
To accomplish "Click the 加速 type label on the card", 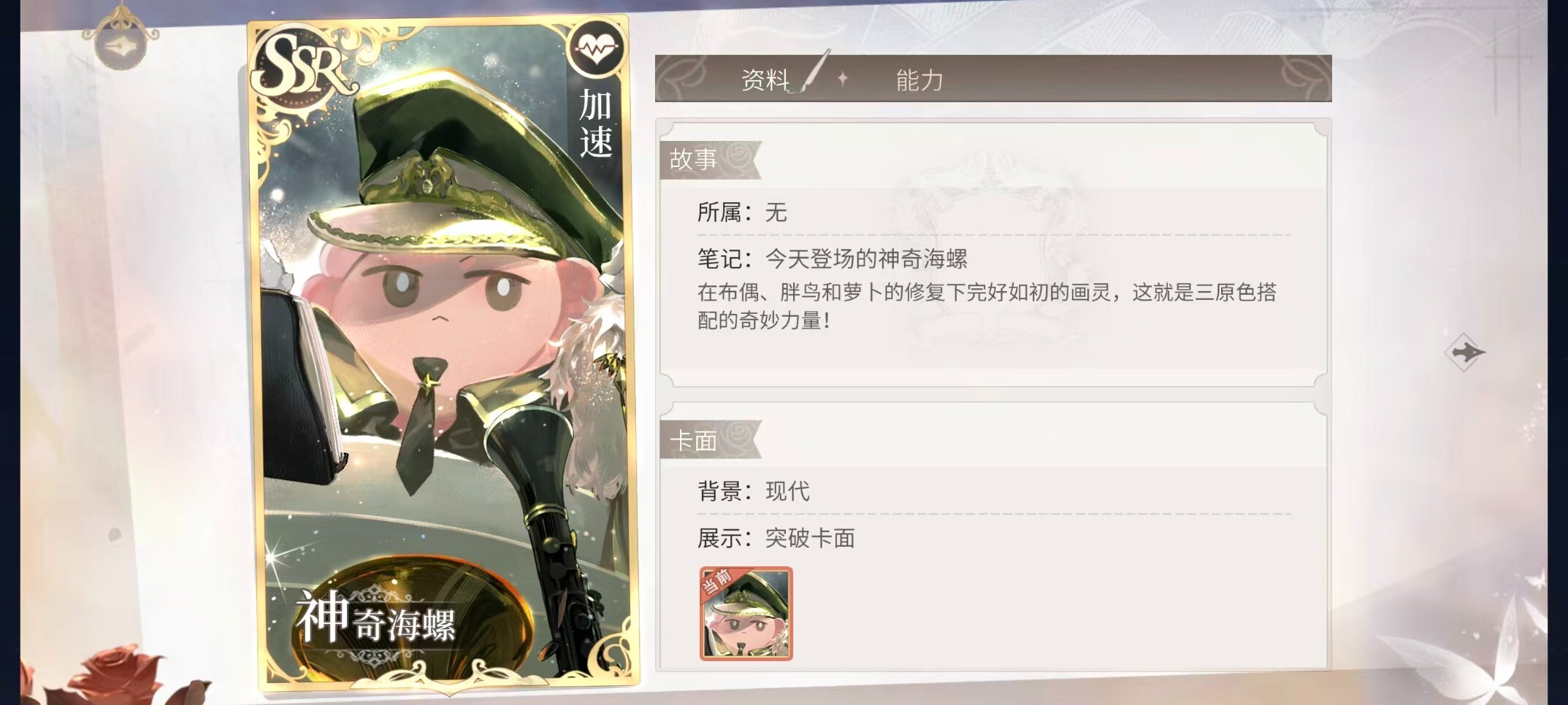I will pos(595,124).
